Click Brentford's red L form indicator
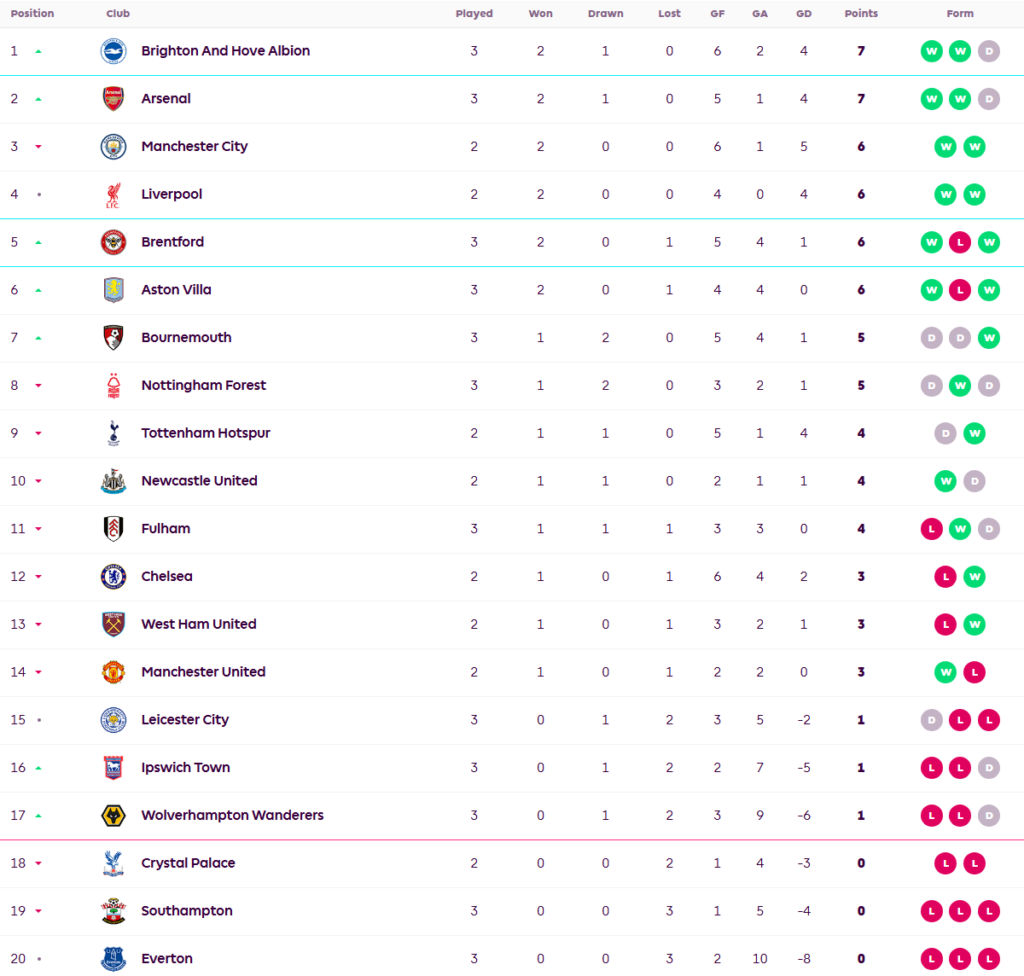Viewport: 1024px width, 976px height. pos(959,242)
